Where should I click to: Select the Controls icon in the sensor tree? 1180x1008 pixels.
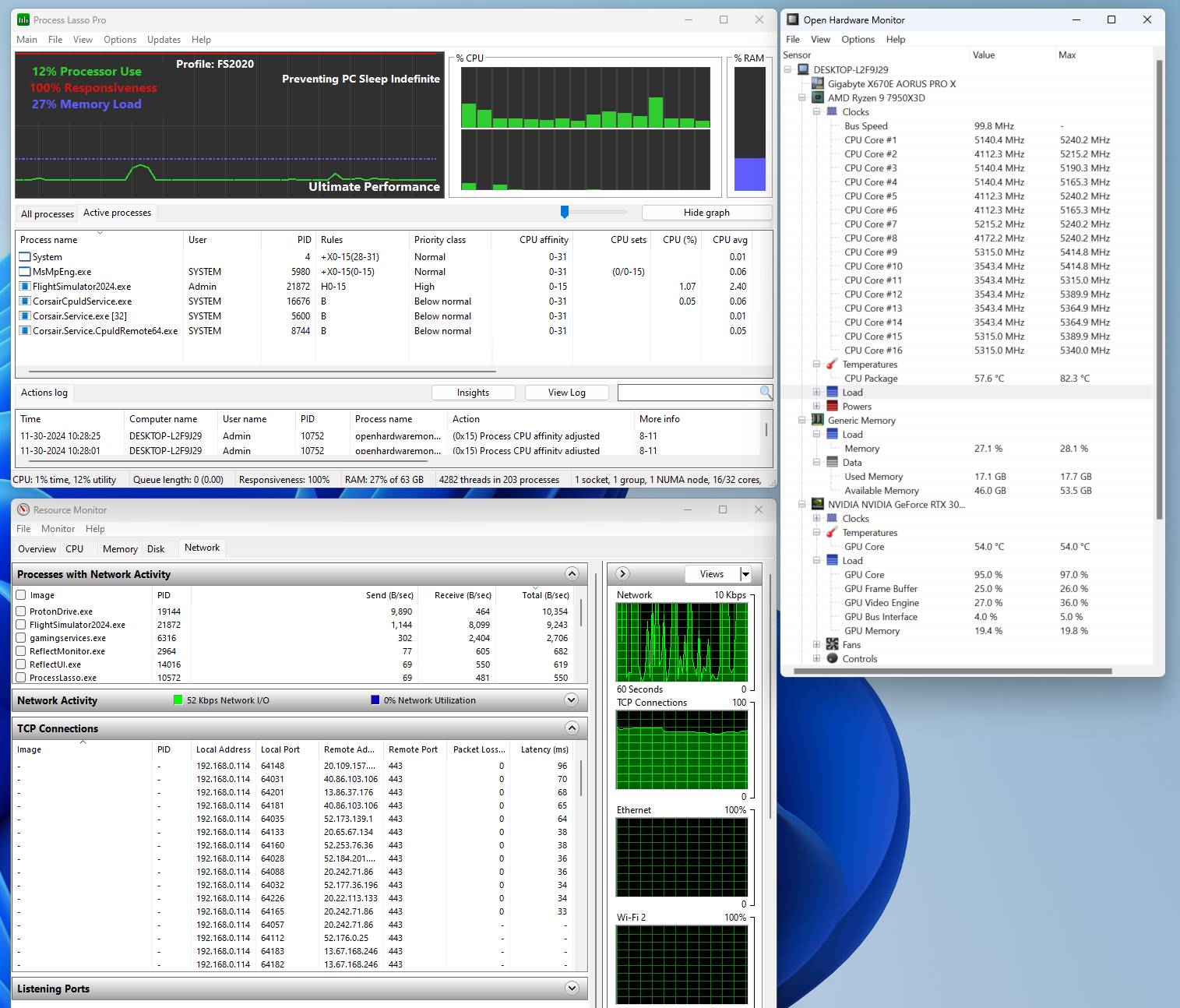(833, 658)
